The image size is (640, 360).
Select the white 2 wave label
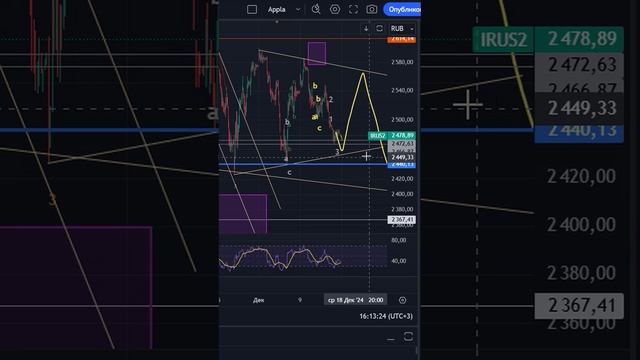point(331,99)
